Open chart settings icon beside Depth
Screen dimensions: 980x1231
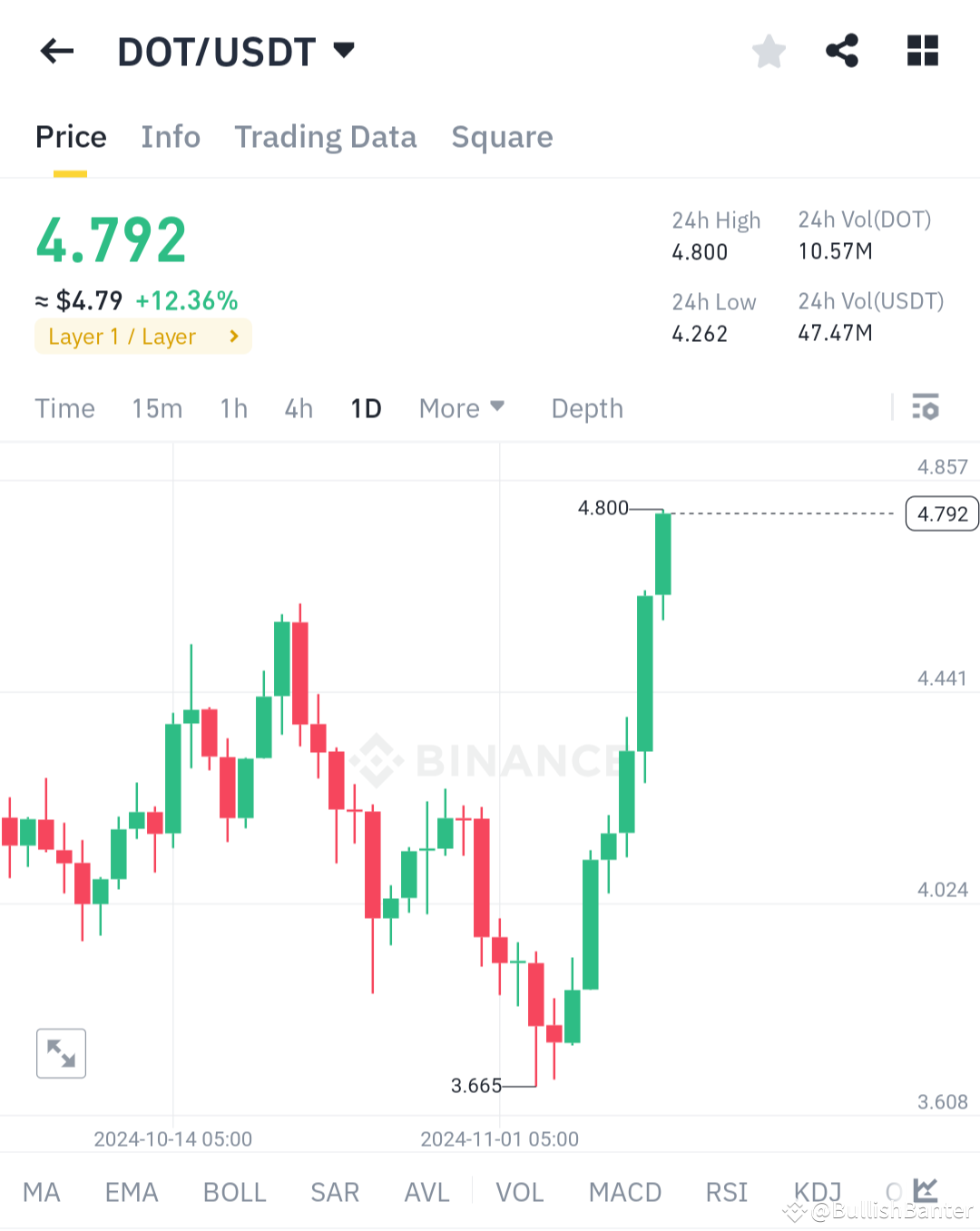point(926,408)
